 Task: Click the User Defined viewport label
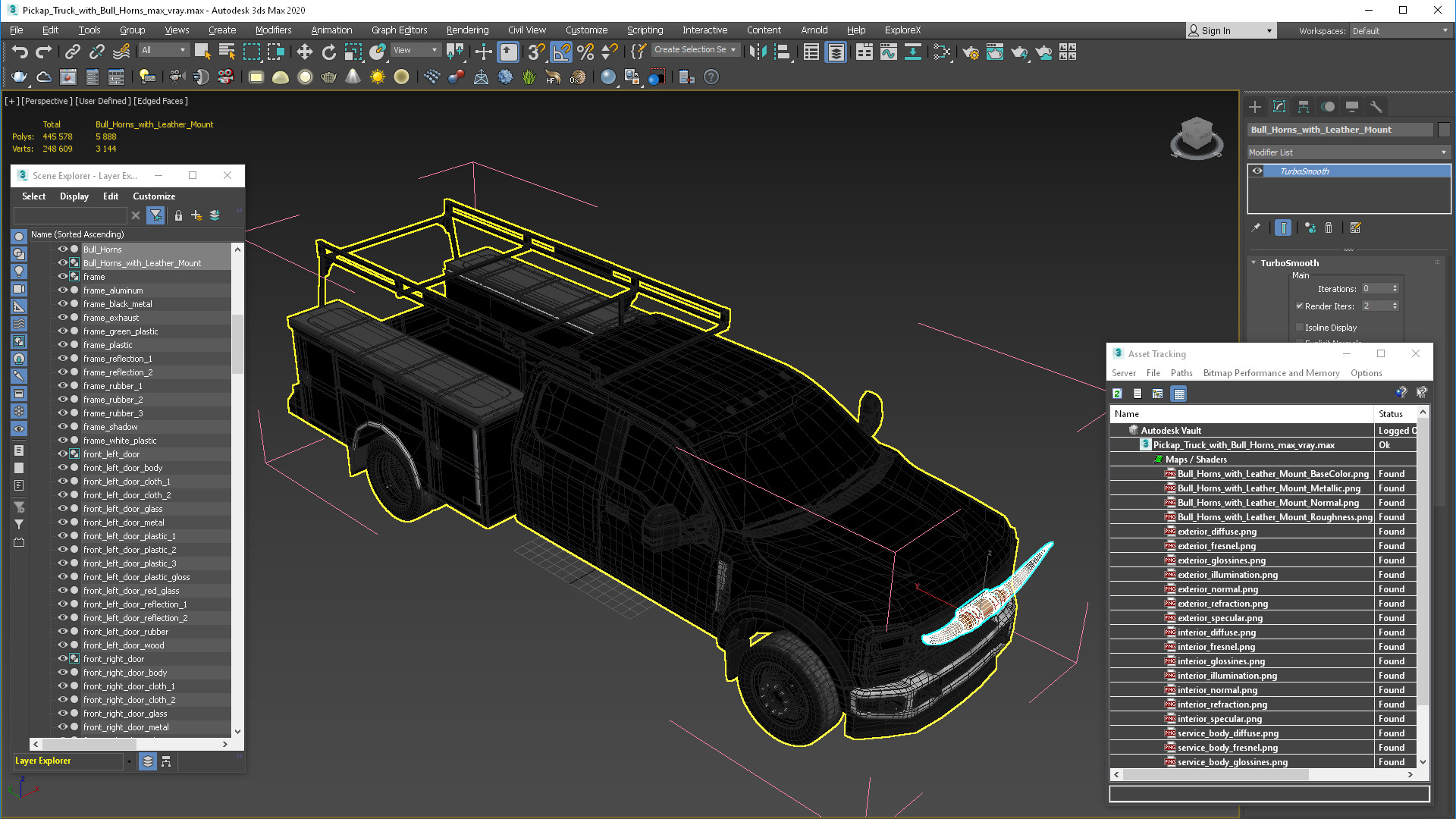point(102,101)
